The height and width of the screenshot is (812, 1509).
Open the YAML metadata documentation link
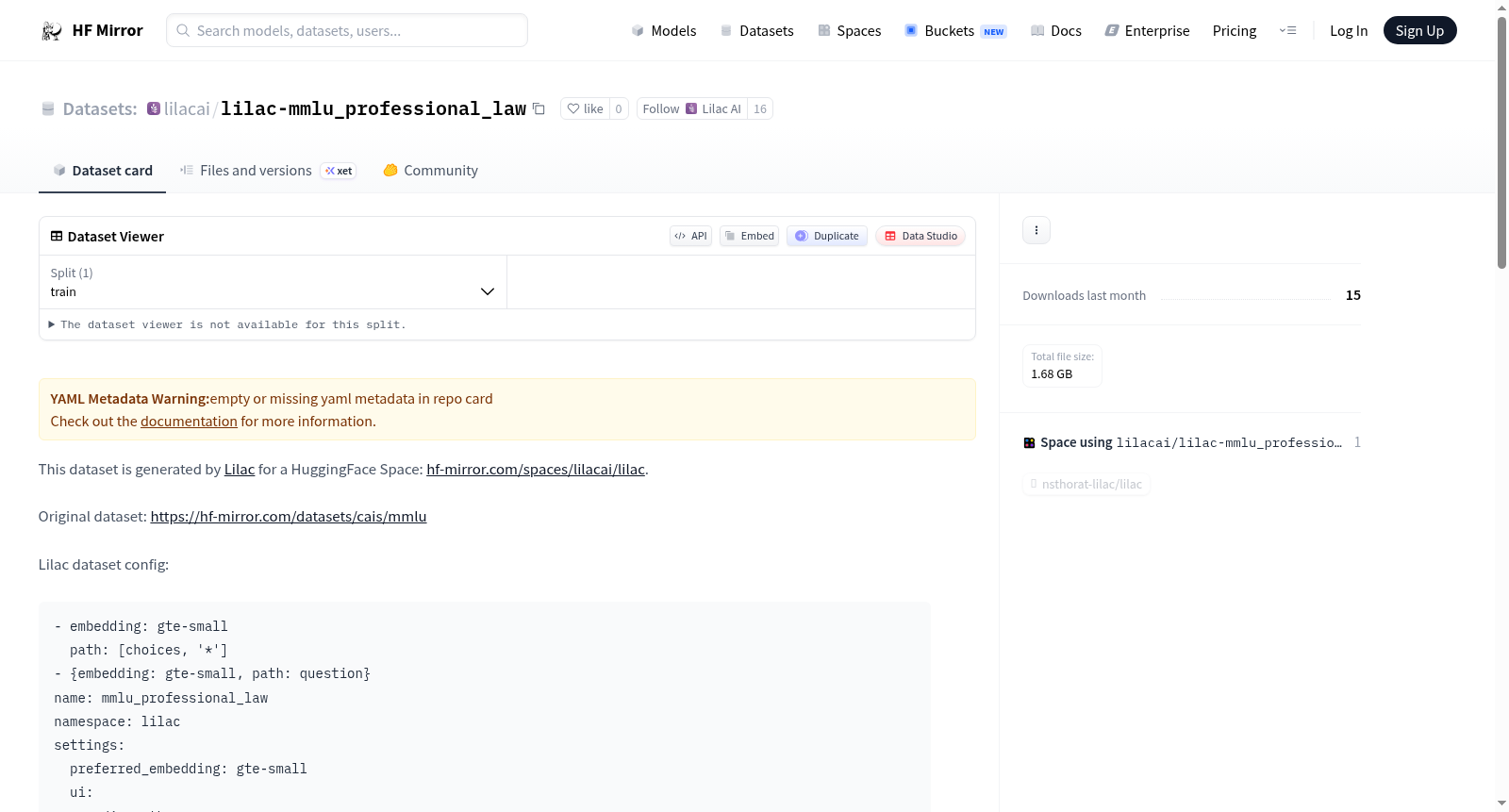point(189,422)
